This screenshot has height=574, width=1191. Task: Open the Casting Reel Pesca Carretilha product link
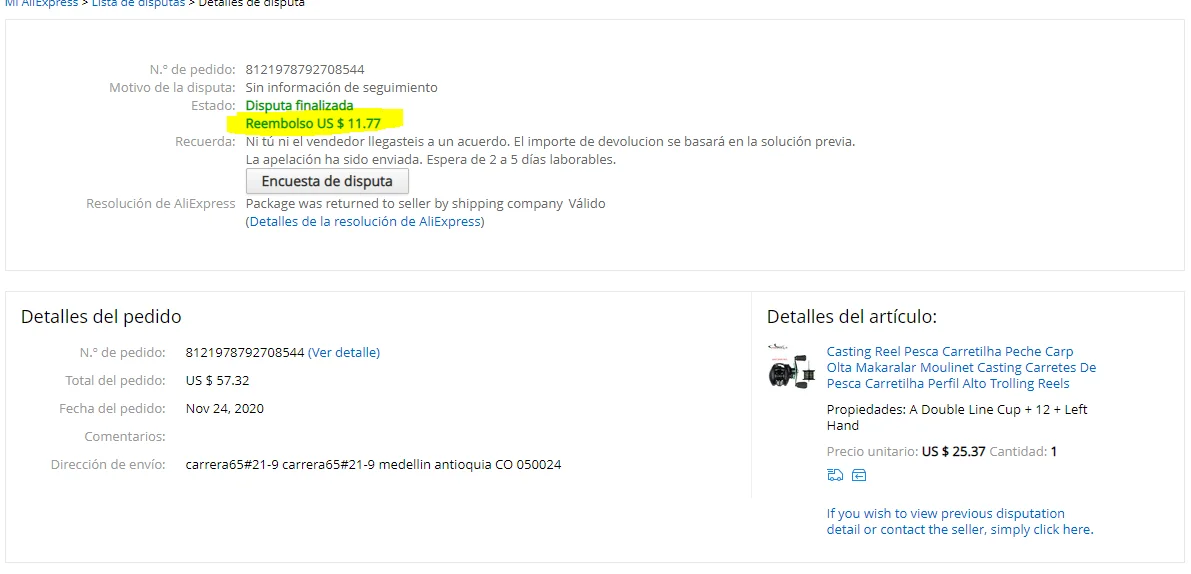click(961, 367)
